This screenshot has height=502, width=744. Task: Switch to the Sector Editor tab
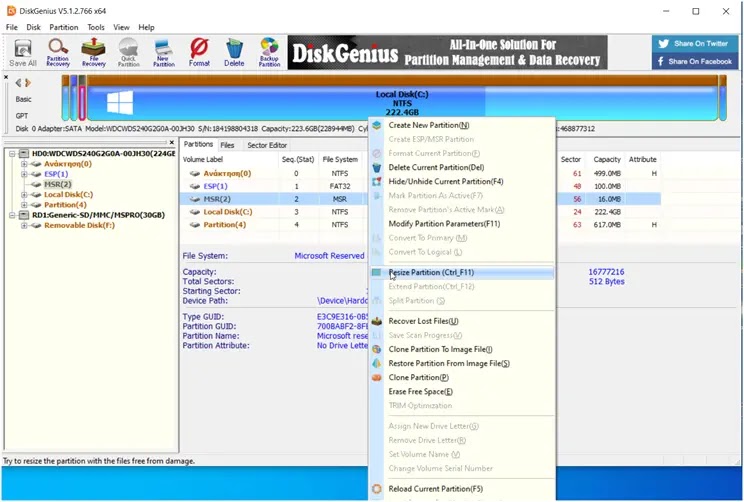(x=267, y=145)
